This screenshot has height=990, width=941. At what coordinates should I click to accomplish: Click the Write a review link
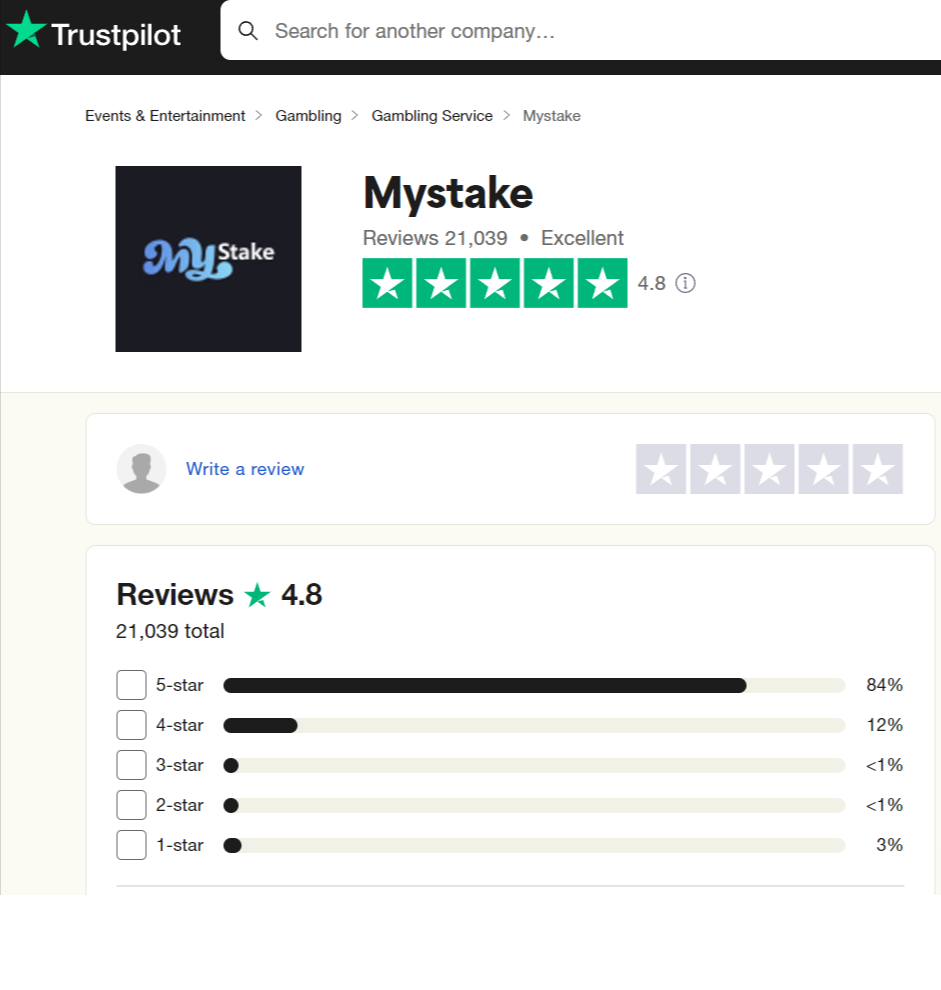click(245, 468)
